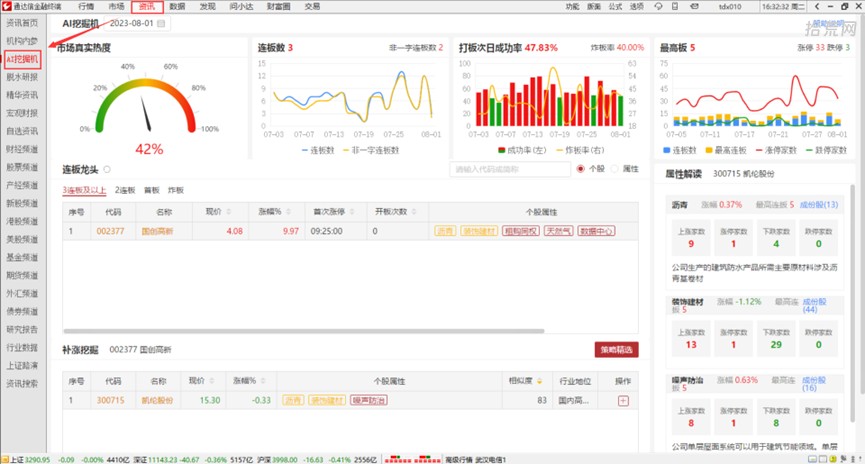
Task: Click the 策略精选 button
Action: 616,350
